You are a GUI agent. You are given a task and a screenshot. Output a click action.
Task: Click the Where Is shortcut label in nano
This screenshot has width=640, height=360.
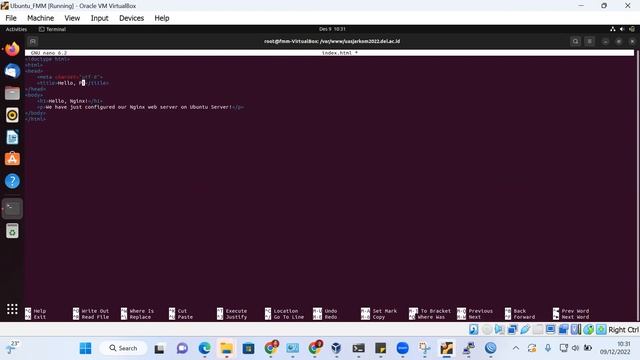[142, 311]
